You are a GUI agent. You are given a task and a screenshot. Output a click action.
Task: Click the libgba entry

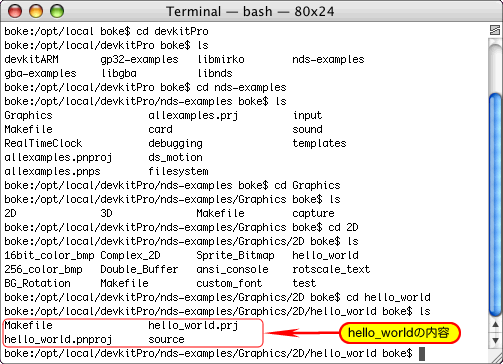click(x=119, y=74)
